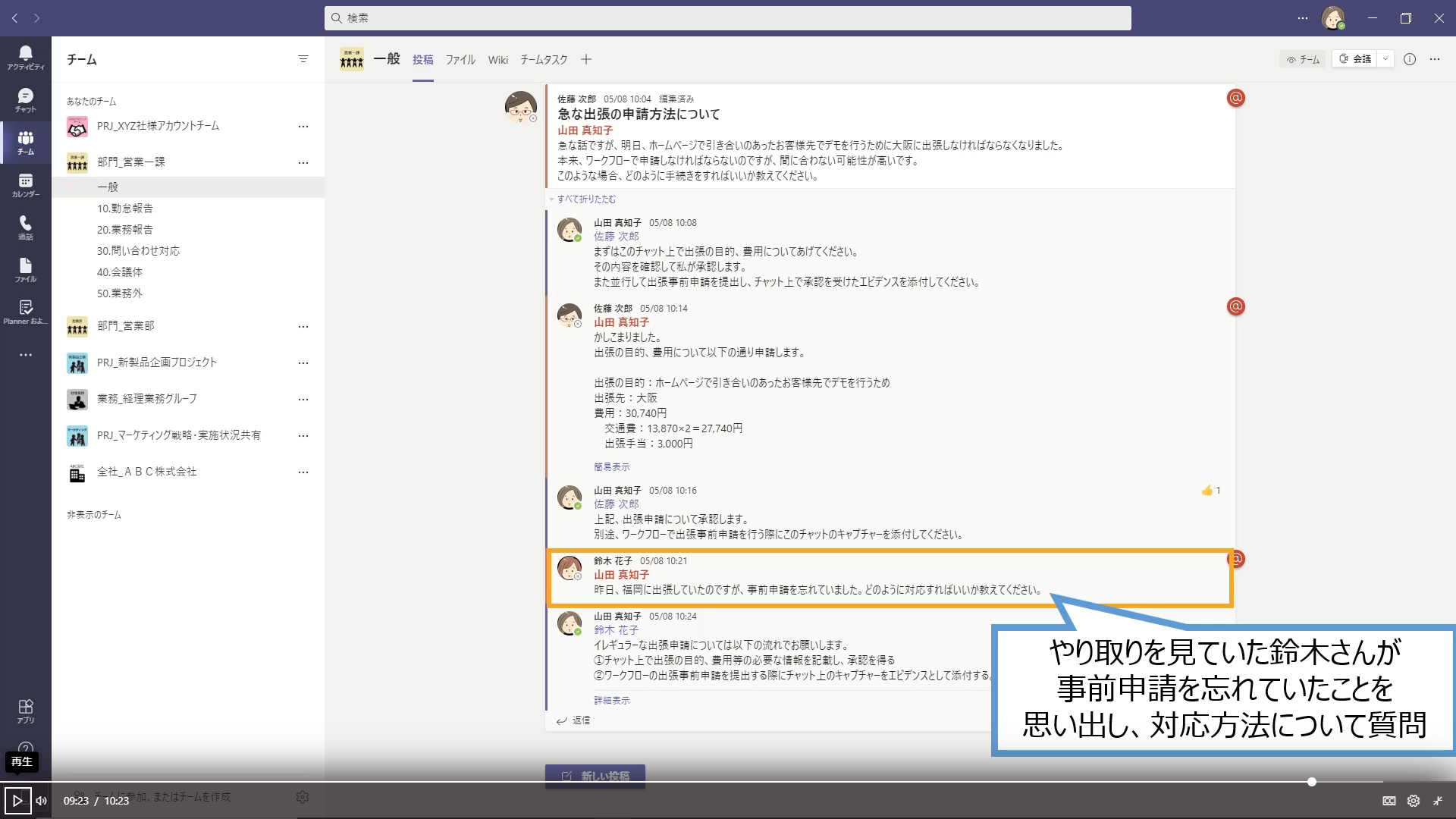1456x819 pixels.
Task: Open the Planner sidebar icon
Action: [26, 312]
